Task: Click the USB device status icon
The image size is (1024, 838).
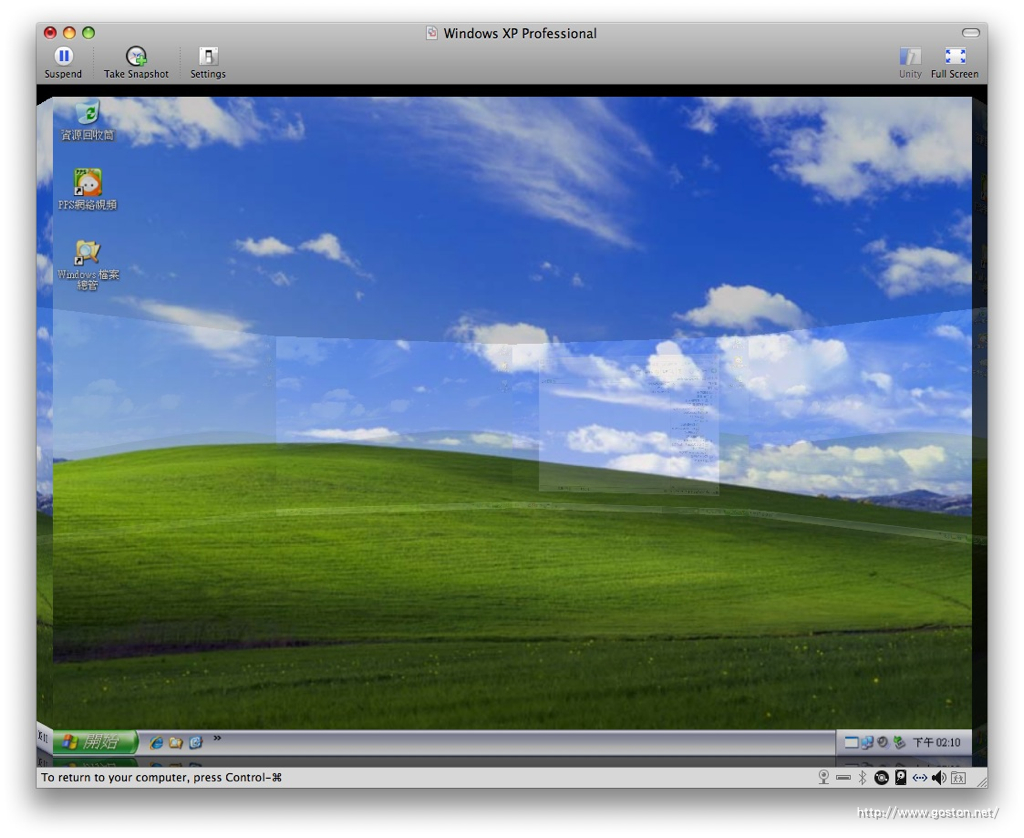Action: pyautogui.click(x=843, y=777)
